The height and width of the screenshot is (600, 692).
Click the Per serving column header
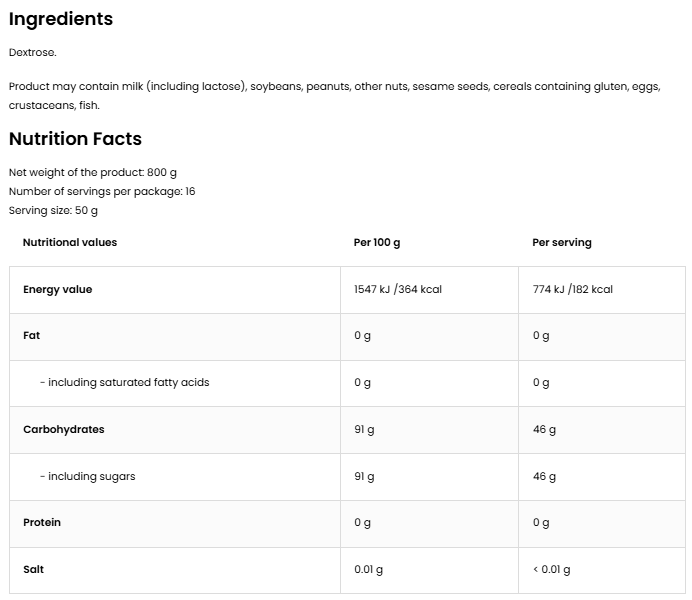click(562, 242)
